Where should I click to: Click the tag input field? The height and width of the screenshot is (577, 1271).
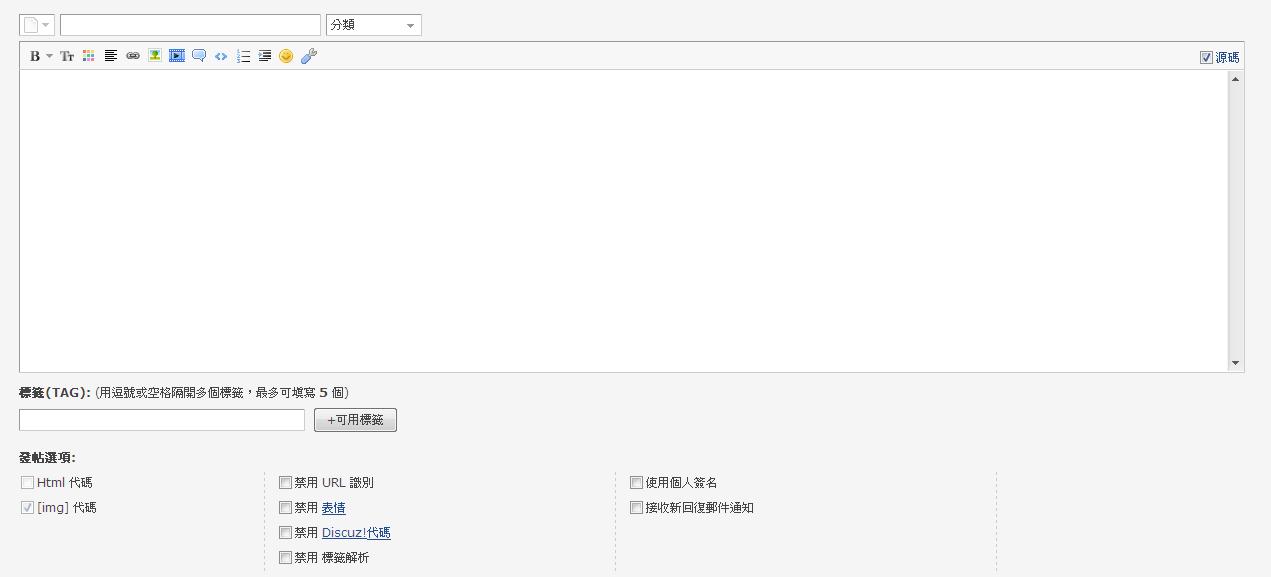click(x=162, y=420)
